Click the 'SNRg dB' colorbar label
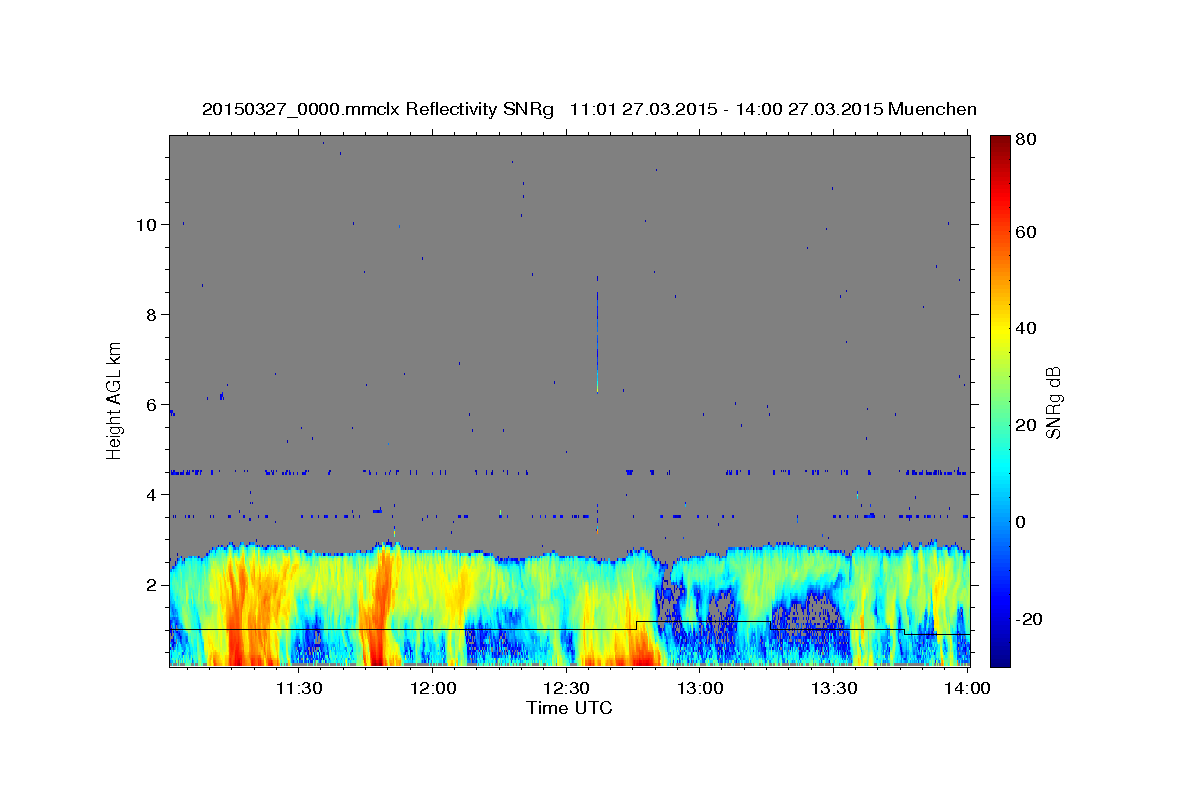The height and width of the screenshot is (800, 1200). point(1053,402)
